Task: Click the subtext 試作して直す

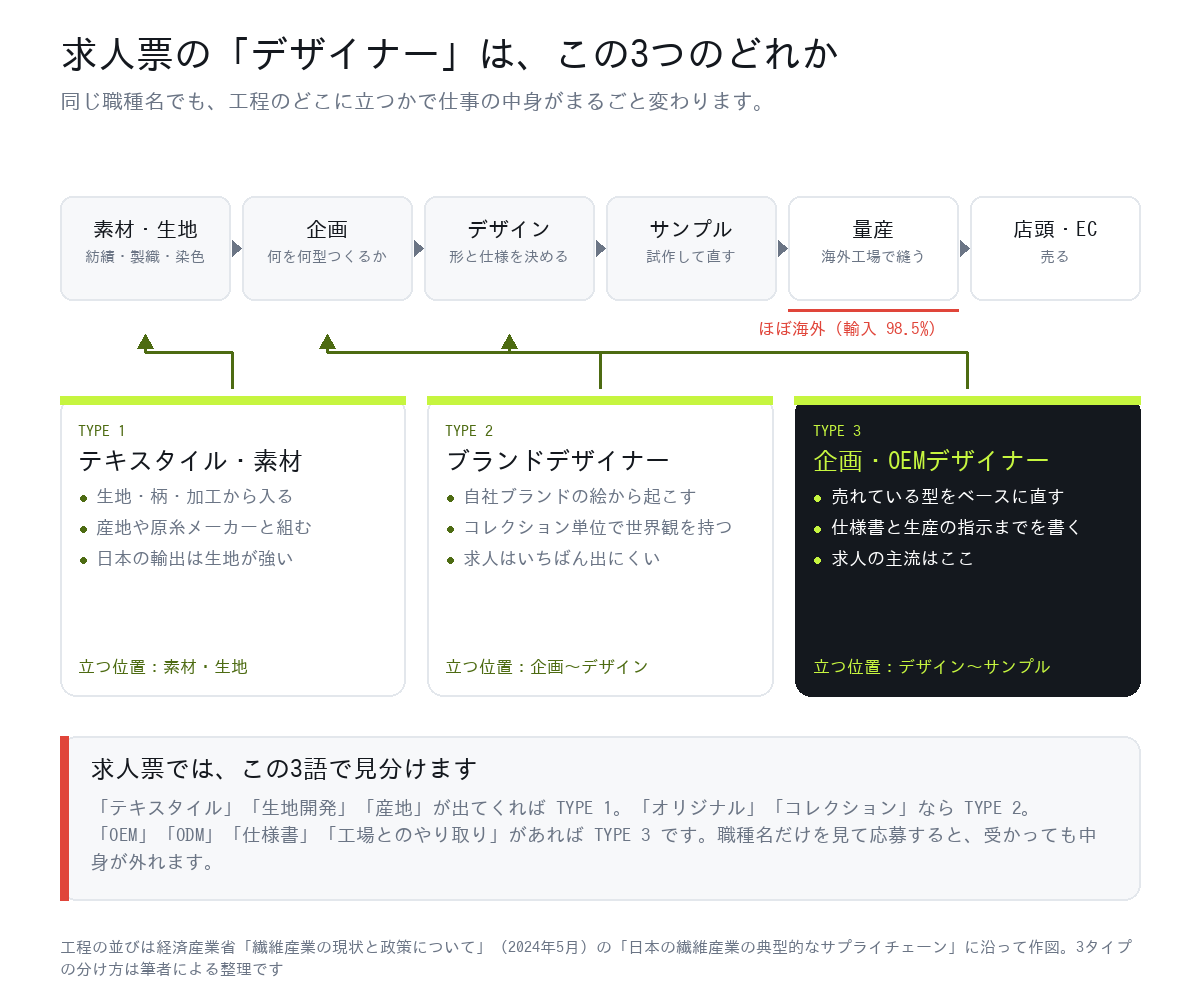Action: [691, 257]
